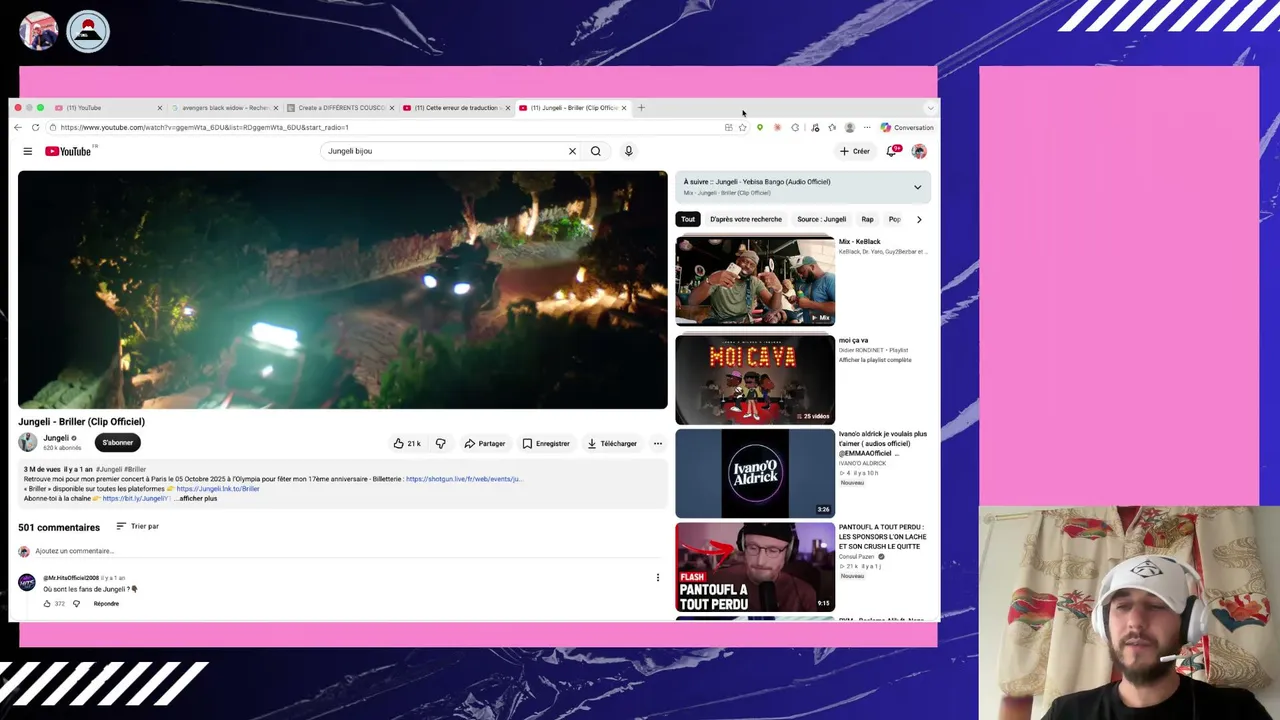Open the YouTube hamburger guide menu
This screenshot has width=1280, height=720.
pyautogui.click(x=27, y=151)
